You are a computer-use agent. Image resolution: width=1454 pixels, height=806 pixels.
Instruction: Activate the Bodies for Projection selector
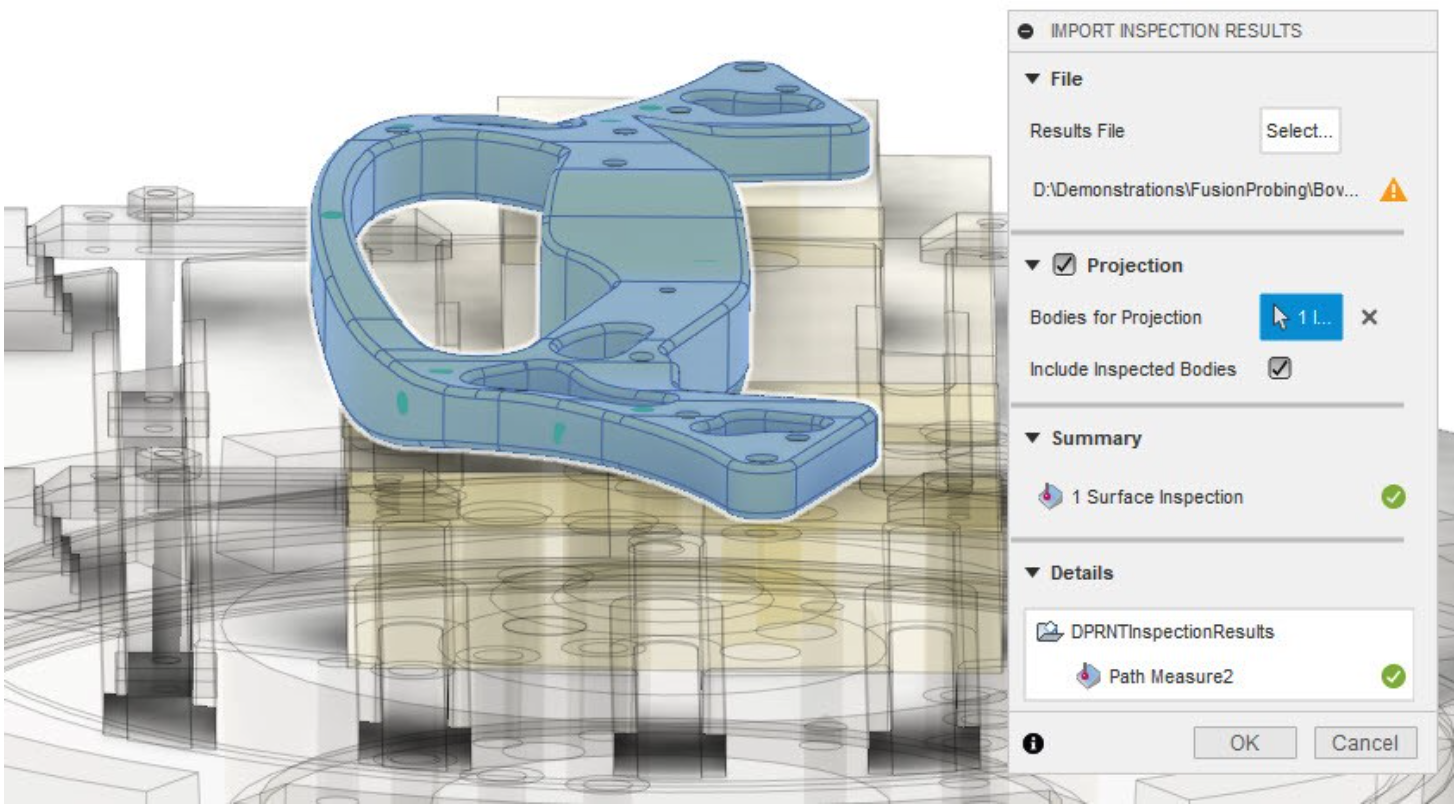coord(1300,317)
